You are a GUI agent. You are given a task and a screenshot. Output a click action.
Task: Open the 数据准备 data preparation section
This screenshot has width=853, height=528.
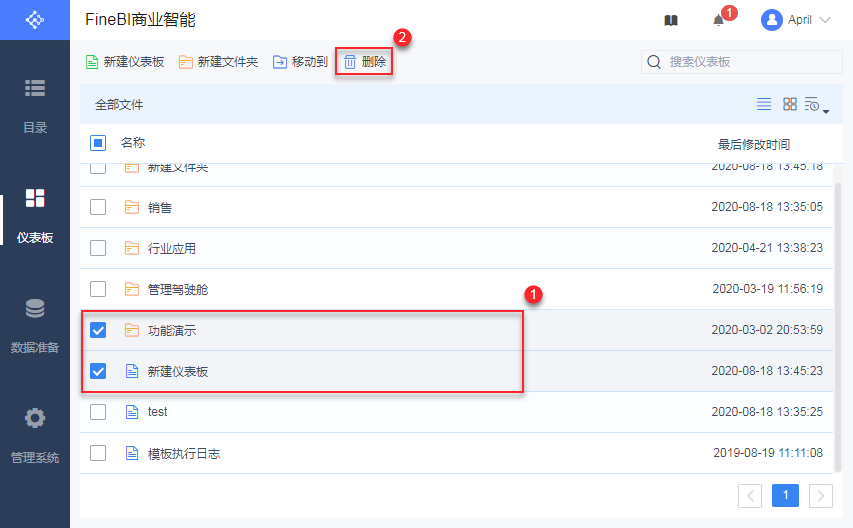tap(35, 326)
